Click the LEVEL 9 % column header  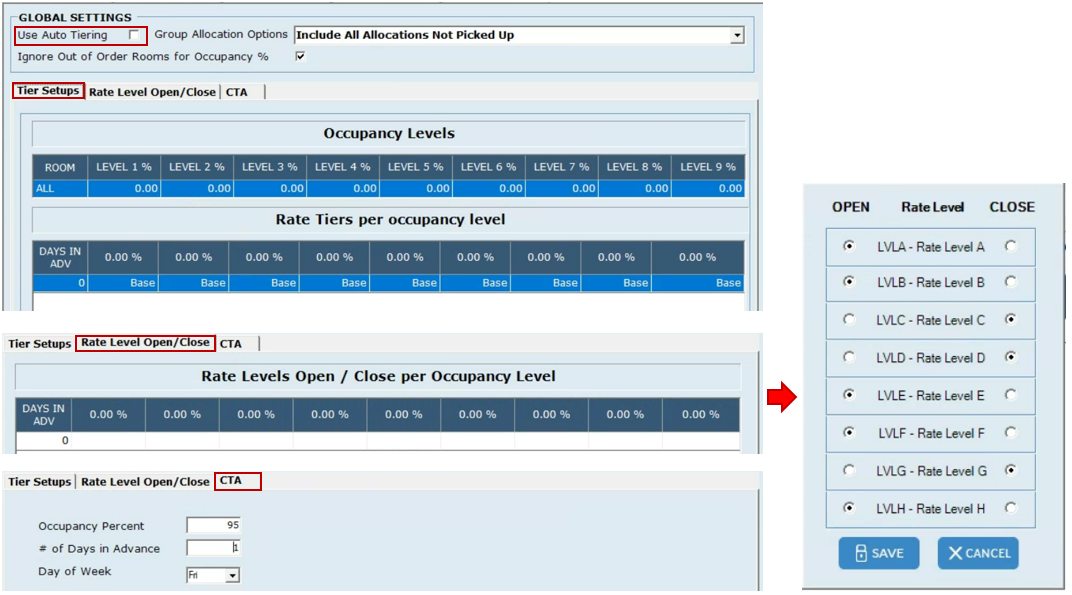coord(708,167)
